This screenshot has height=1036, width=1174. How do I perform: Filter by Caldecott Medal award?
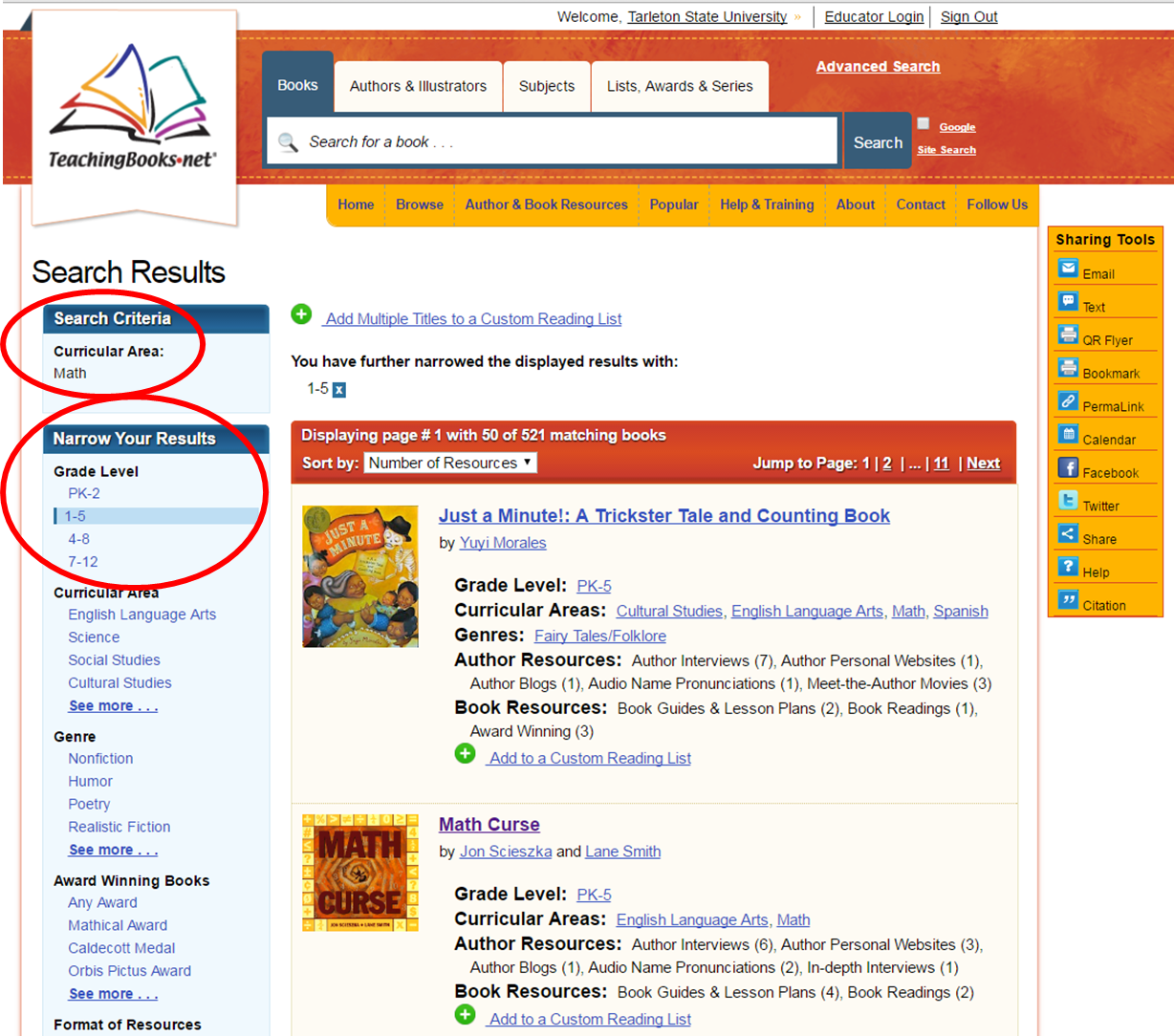coord(121,948)
